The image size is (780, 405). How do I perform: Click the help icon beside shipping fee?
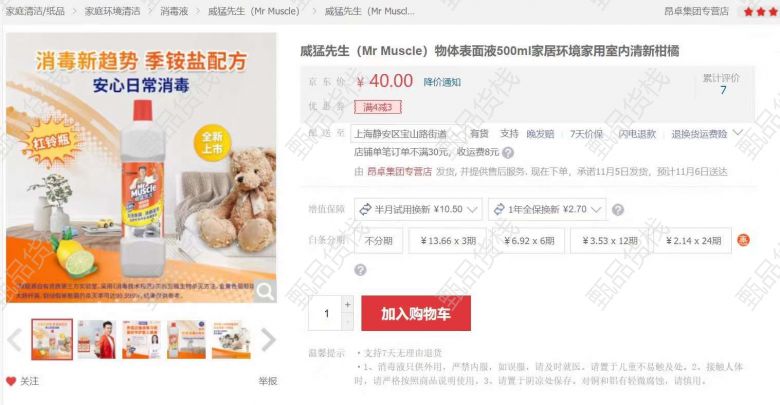click(508, 153)
